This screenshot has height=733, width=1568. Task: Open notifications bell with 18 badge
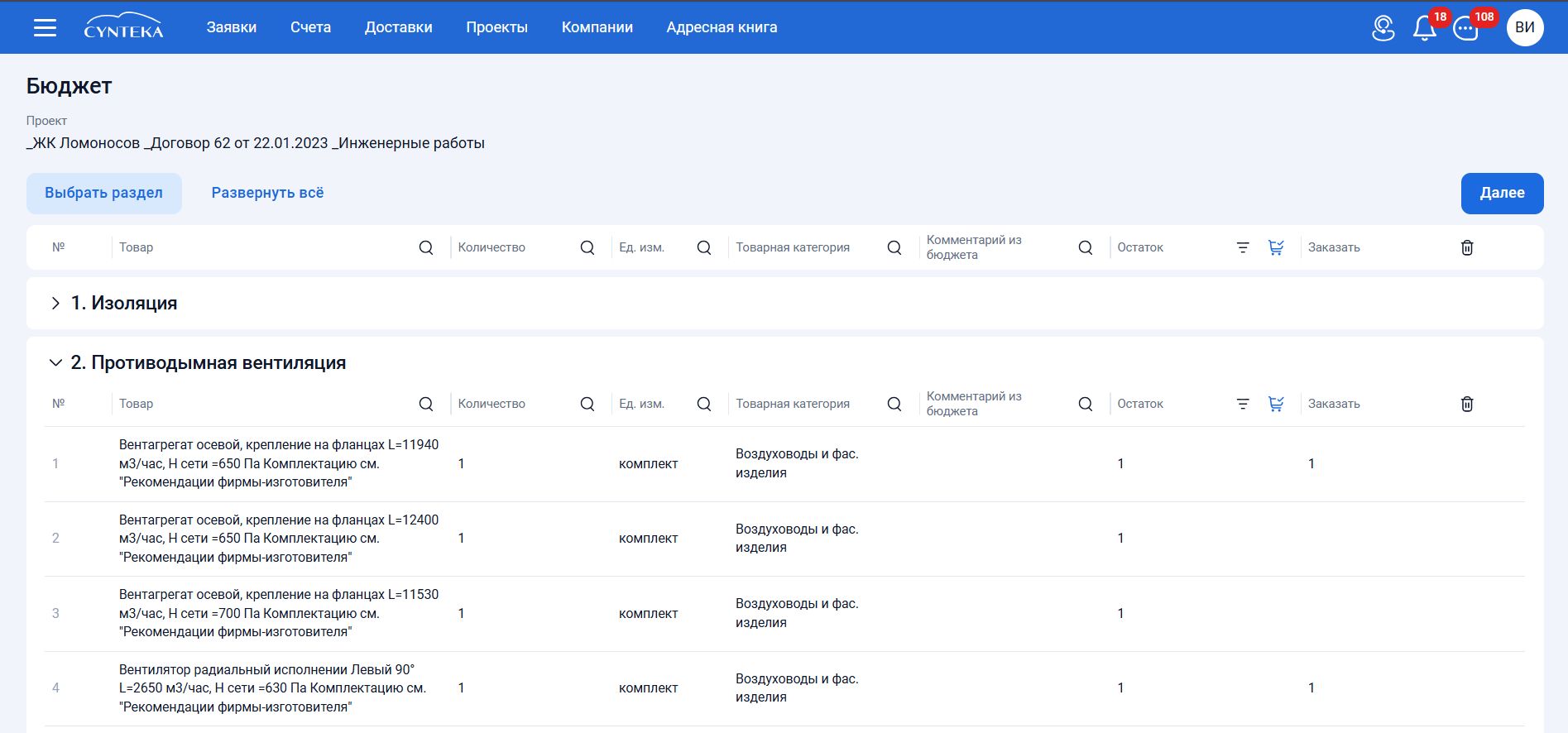tap(1425, 28)
